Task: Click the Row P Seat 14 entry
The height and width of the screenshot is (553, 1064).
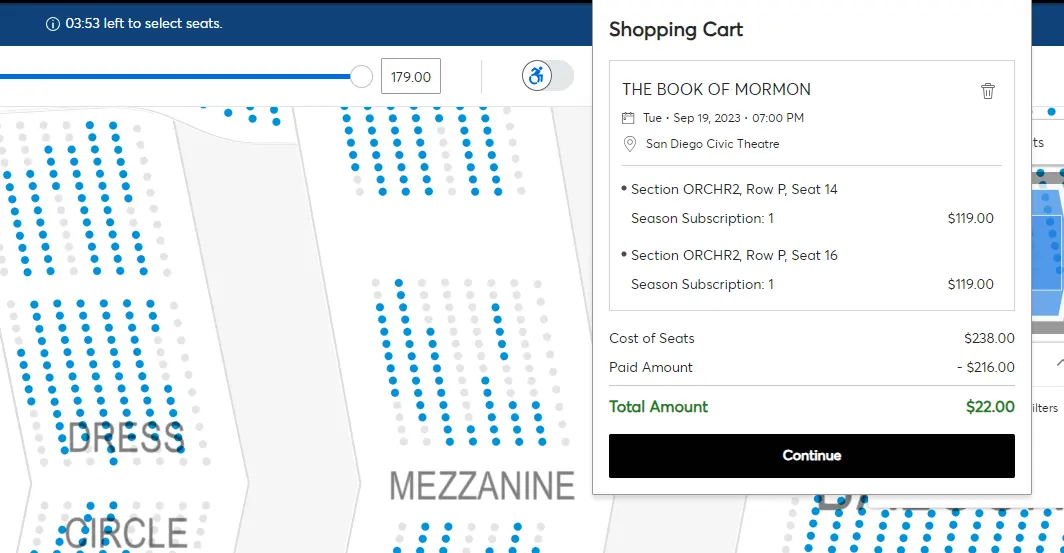Action: (734, 189)
